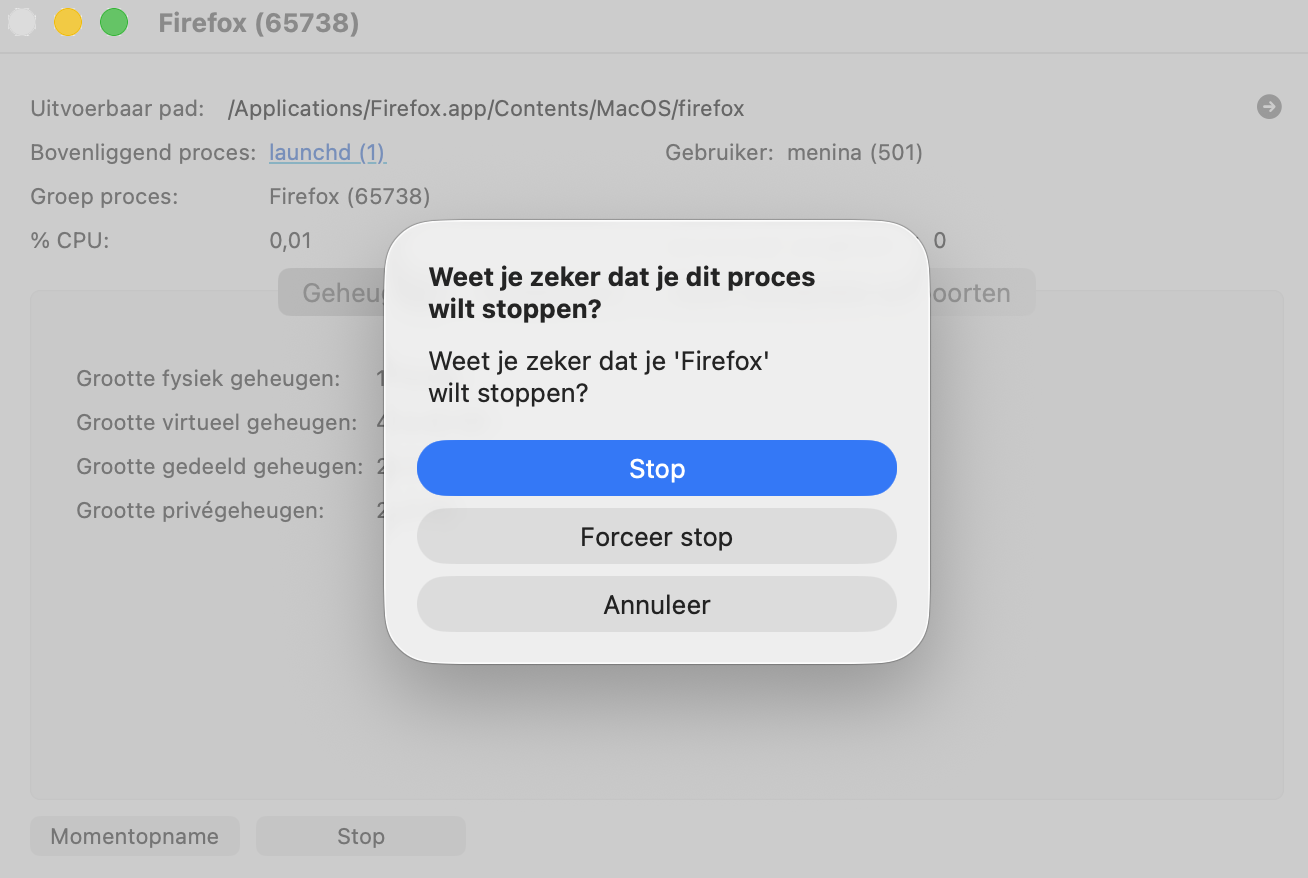Confirm with the blue Stop button

tap(656, 468)
